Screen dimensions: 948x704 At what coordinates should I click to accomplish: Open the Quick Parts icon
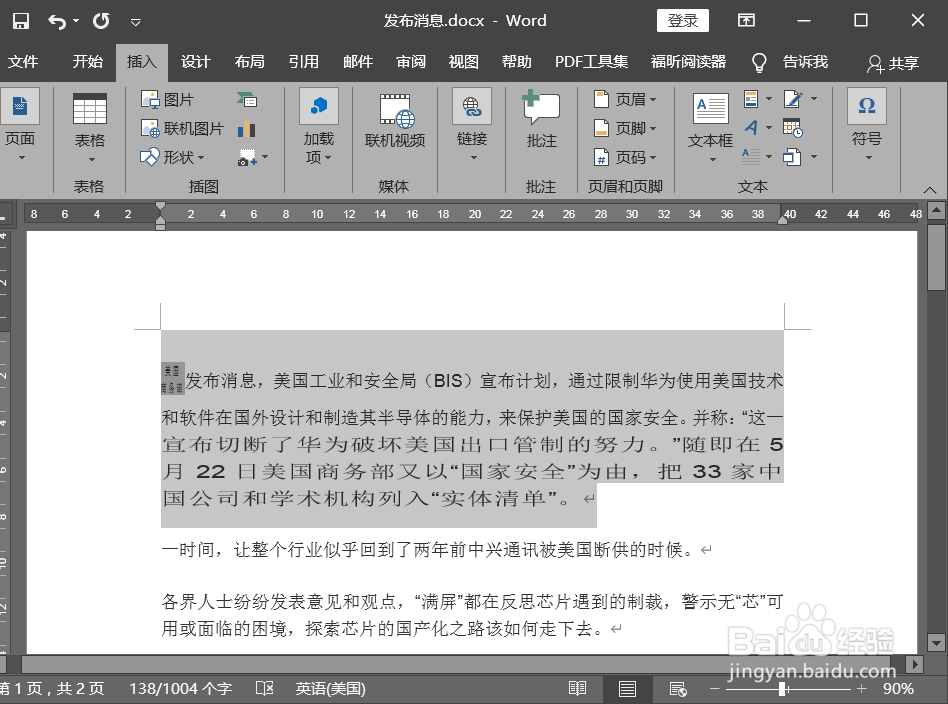pyautogui.click(x=752, y=99)
